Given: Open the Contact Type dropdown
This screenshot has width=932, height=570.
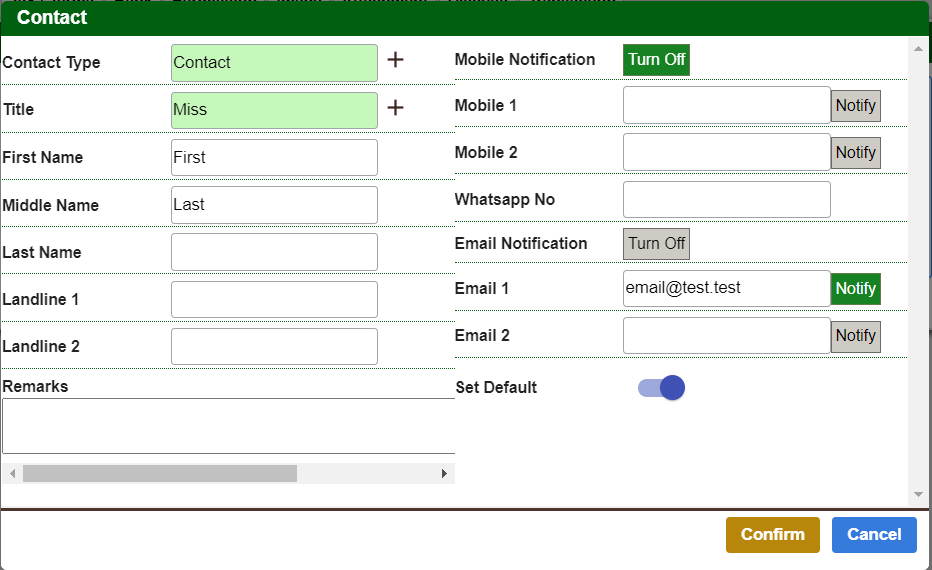Looking at the screenshot, I should [x=274, y=63].
